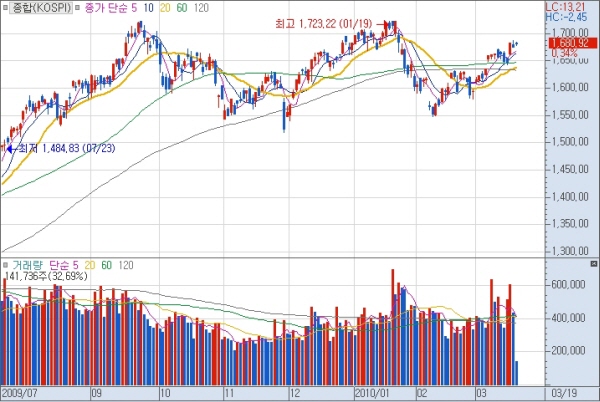Click the 최고 1,723.22 high arrow marker
Viewport: 600px width, 402px height.
(383, 22)
